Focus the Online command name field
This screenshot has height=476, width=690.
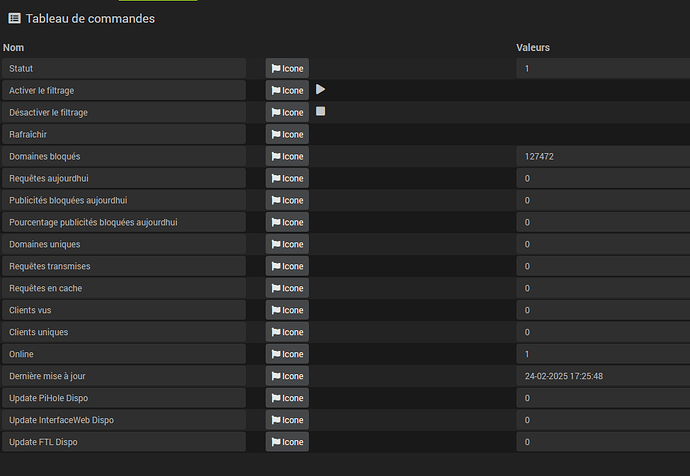tap(124, 354)
